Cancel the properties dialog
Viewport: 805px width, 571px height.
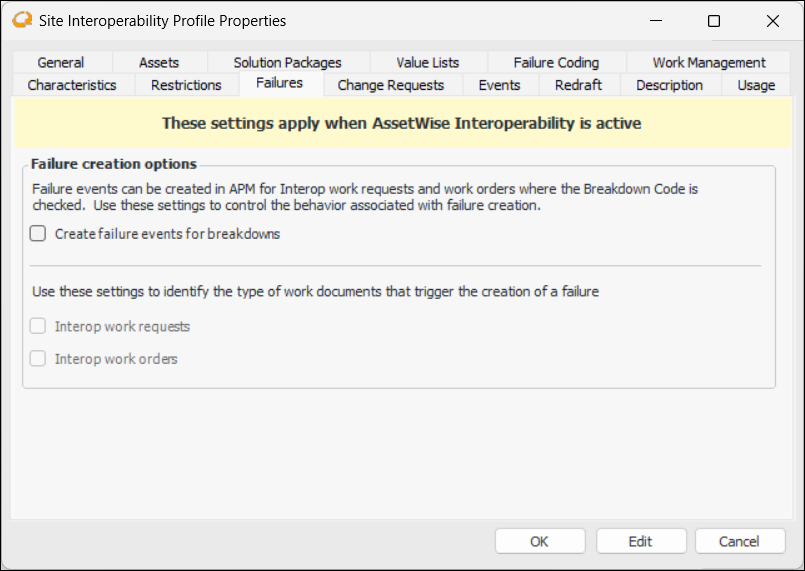739,541
